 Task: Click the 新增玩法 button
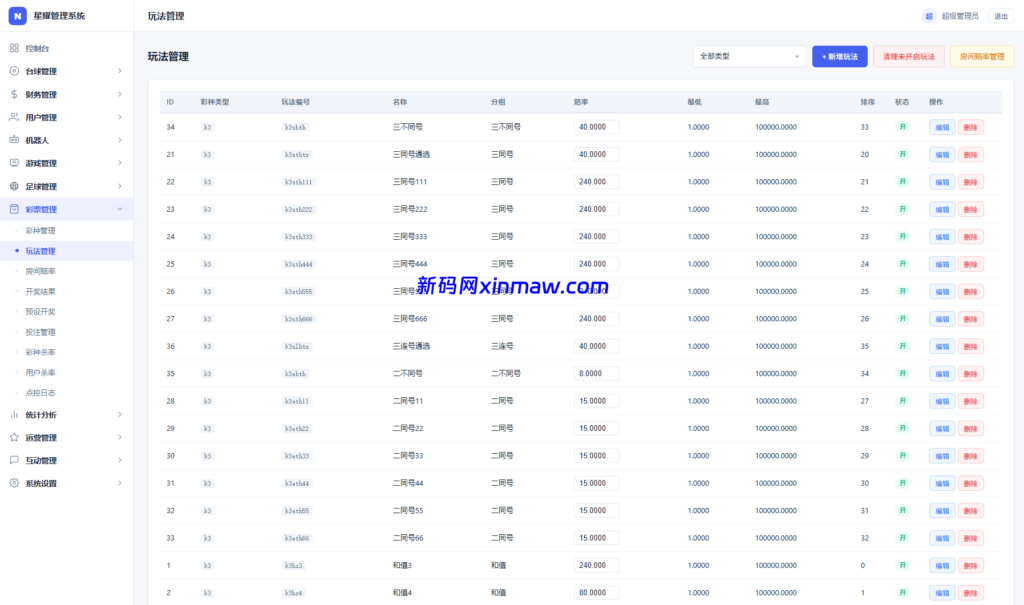840,56
